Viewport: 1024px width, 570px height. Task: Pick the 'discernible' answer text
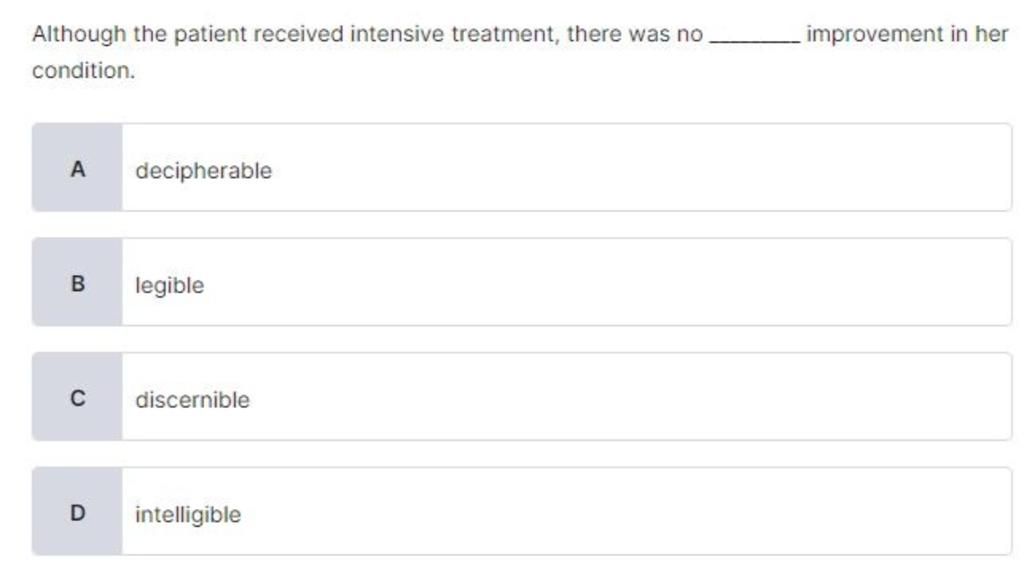tap(192, 400)
